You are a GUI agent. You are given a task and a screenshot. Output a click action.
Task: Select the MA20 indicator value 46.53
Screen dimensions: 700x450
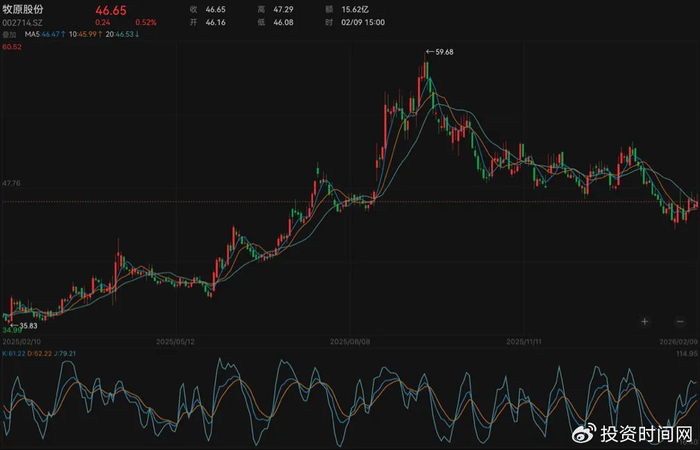pos(126,35)
